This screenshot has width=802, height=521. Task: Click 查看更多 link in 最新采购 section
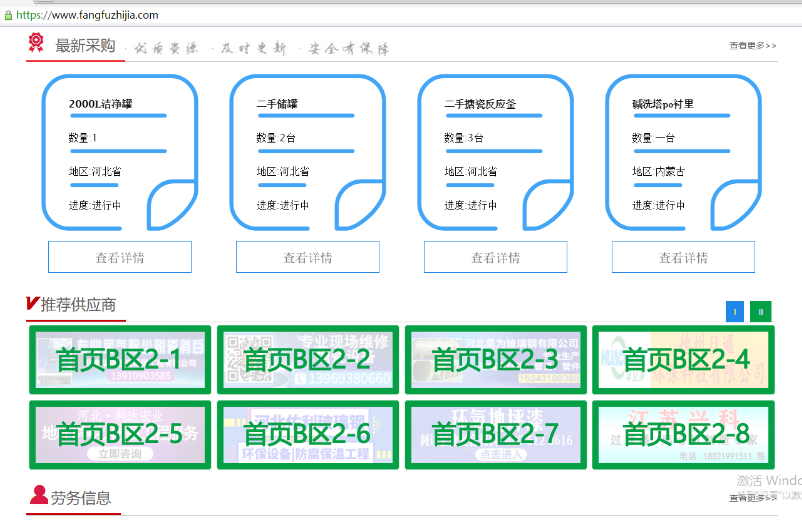click(x=752, y=46)
